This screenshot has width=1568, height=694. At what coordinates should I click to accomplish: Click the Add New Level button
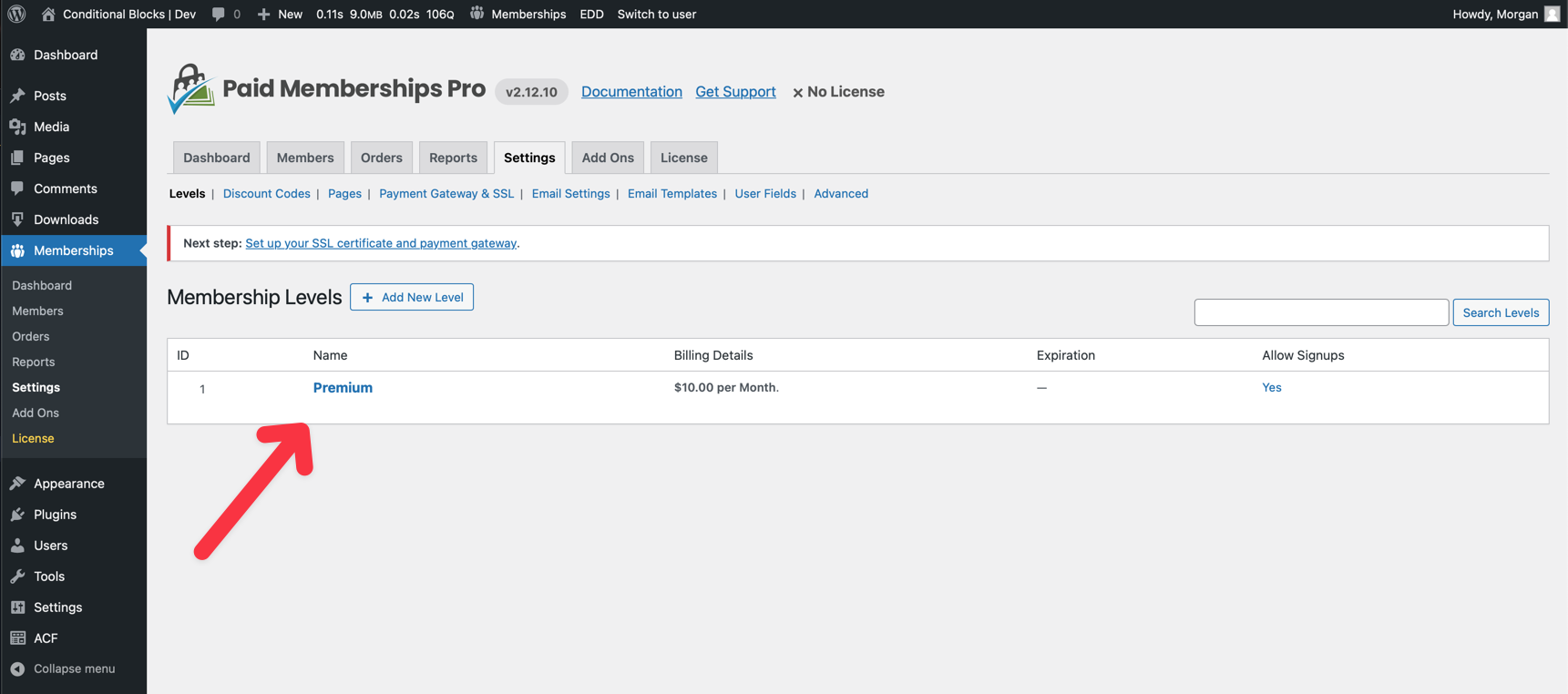click(412, 297)
